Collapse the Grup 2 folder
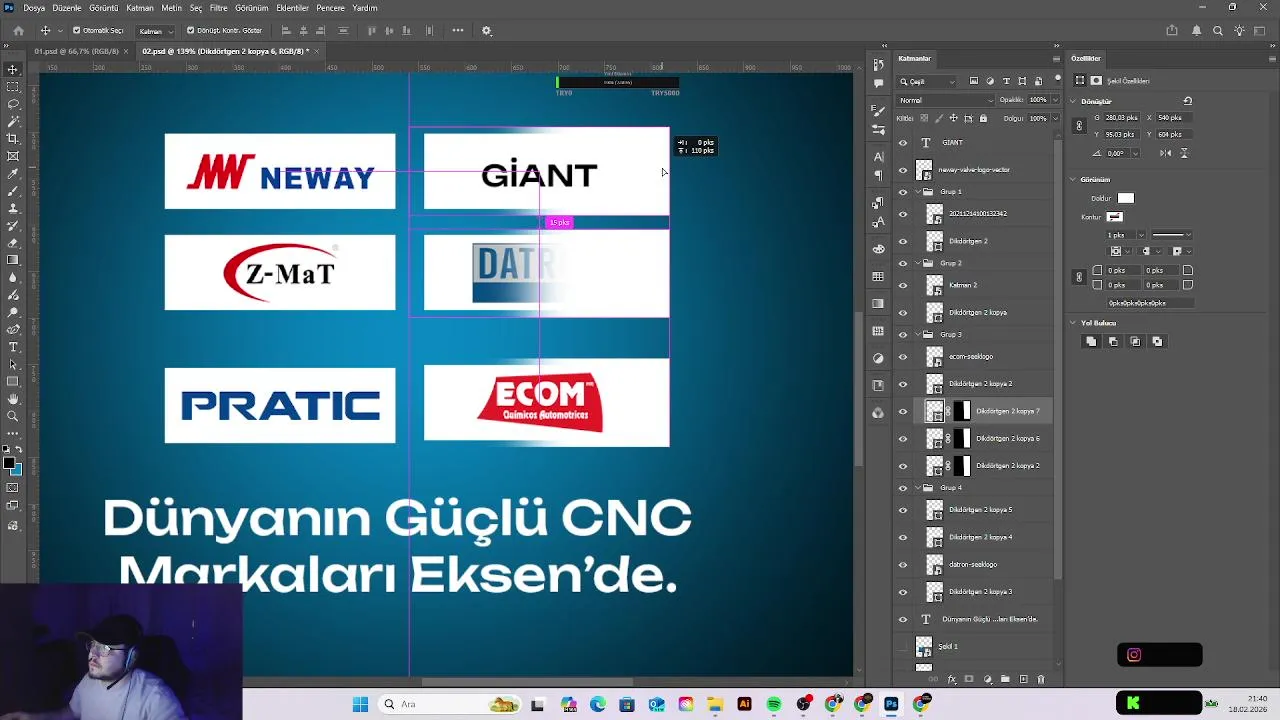 pyautogui.click(x=917, y=264)
